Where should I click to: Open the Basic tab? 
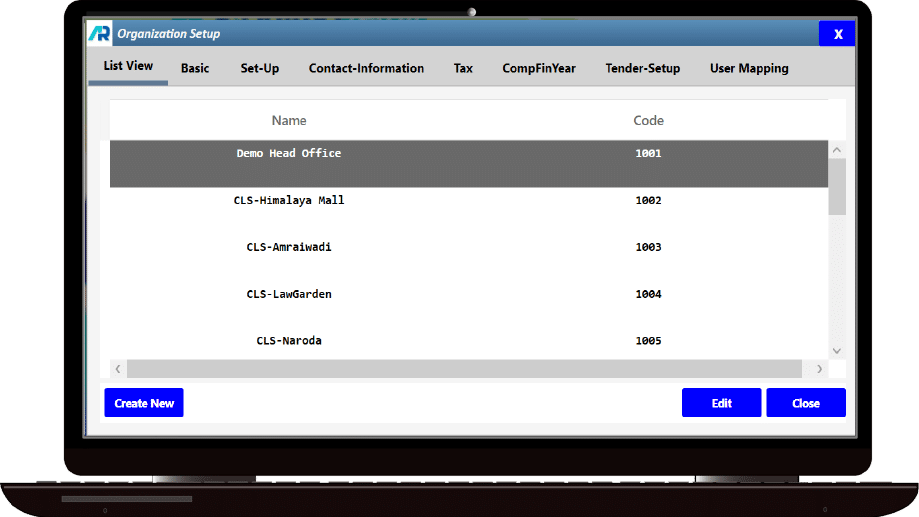point(195,68)
